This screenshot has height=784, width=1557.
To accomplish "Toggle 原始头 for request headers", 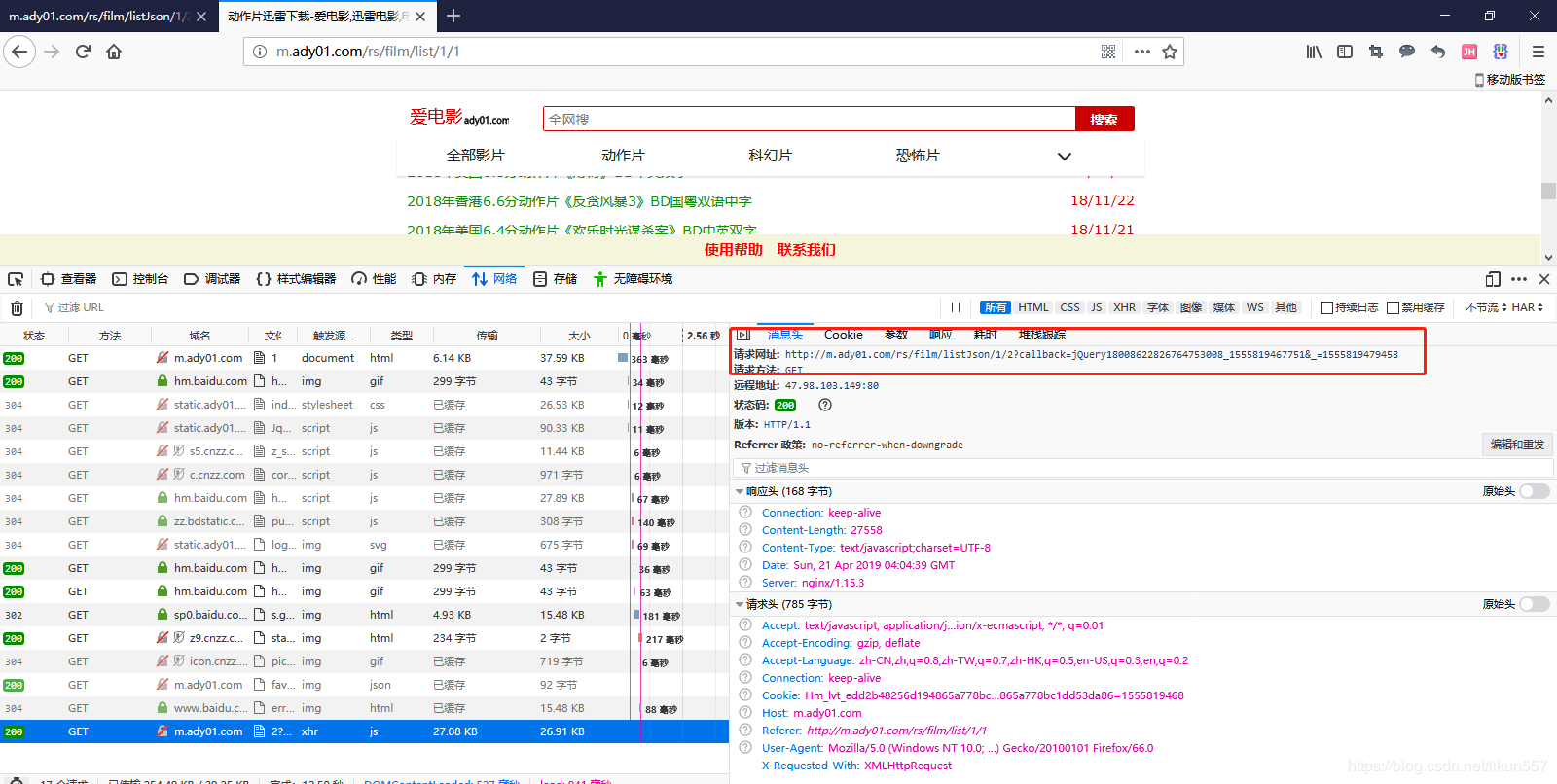I will click(x=1535, y=604).
